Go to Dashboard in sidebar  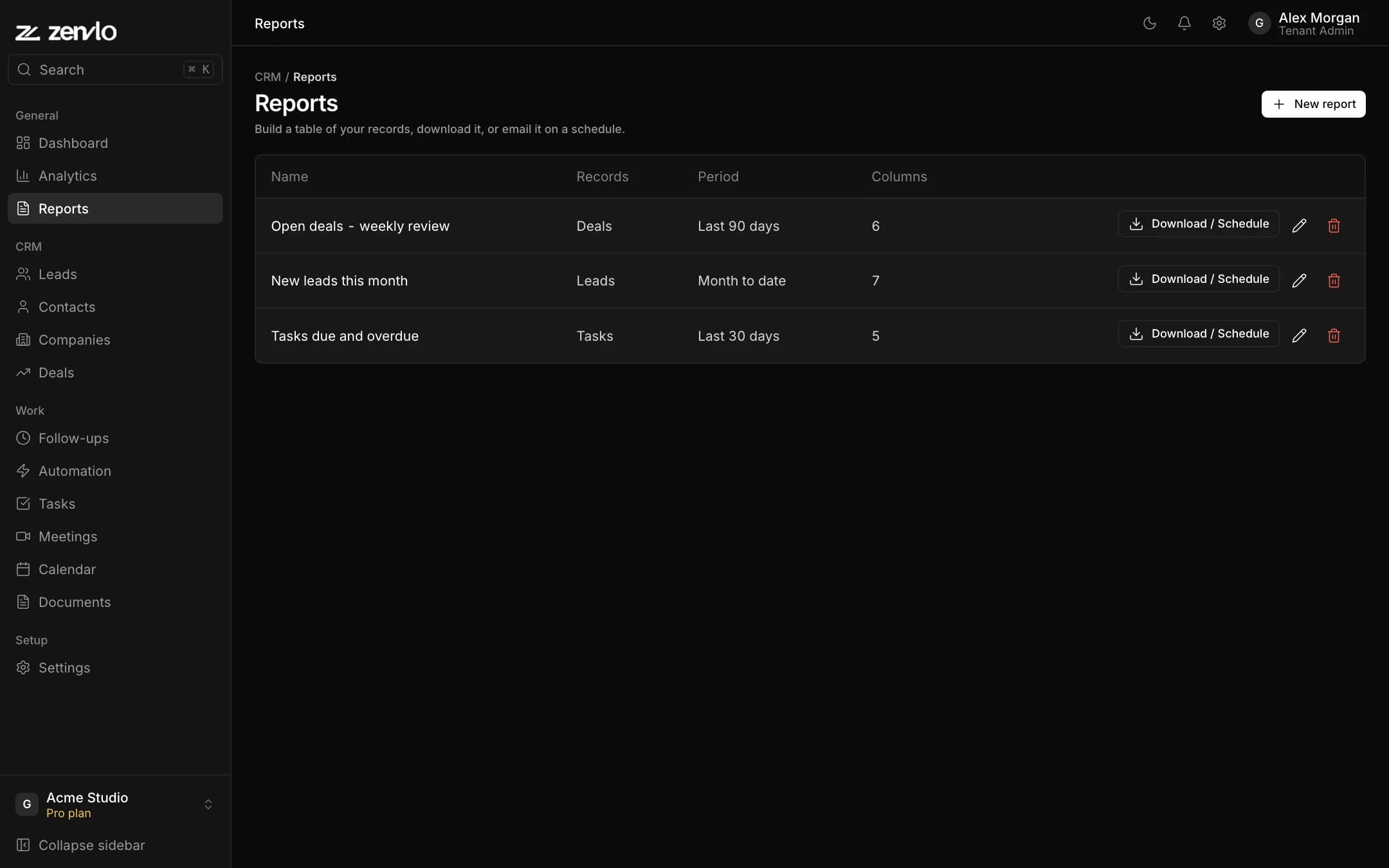[x=115, y=143]
